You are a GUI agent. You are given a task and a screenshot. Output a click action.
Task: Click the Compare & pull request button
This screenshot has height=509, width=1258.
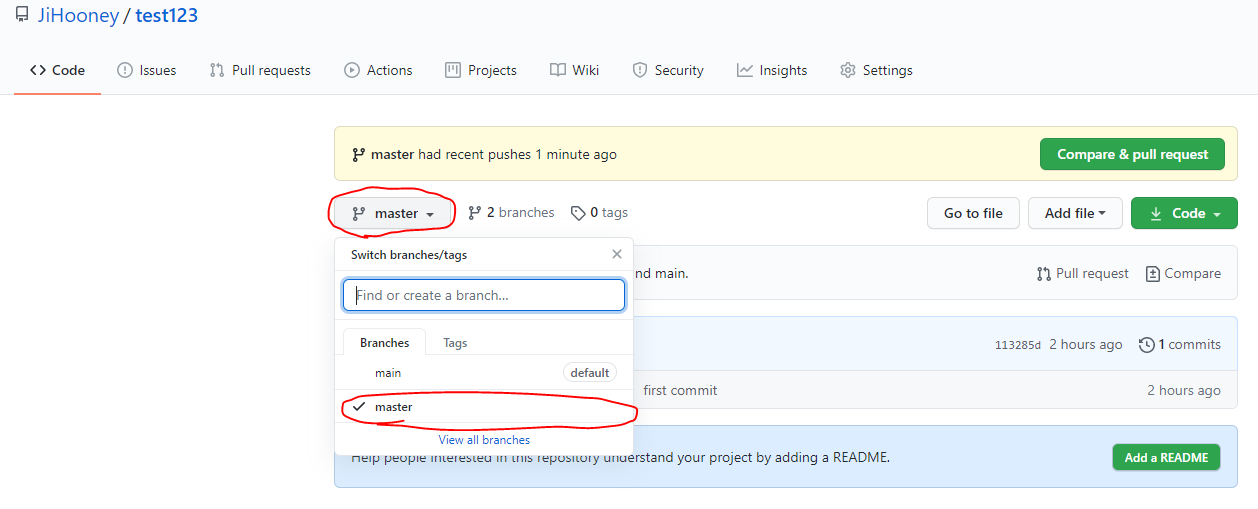click(1132, 154)
